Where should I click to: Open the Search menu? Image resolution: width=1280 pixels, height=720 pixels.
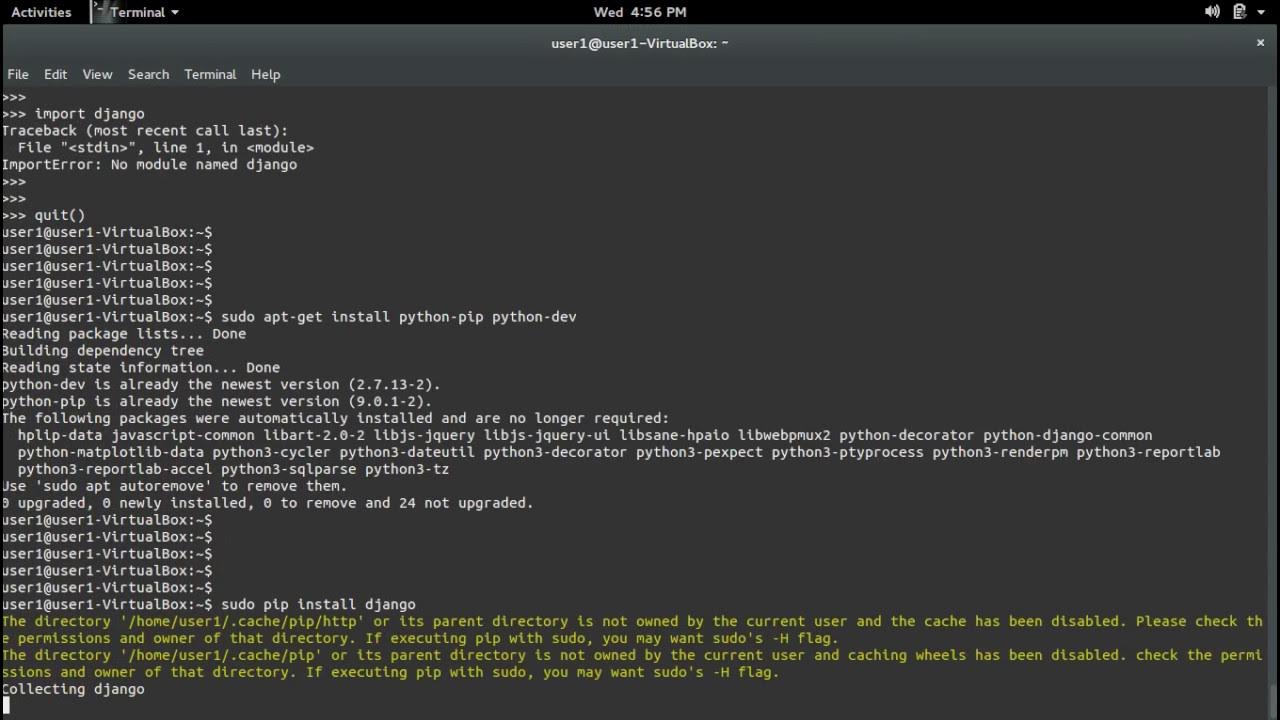[x=148, y=74]
